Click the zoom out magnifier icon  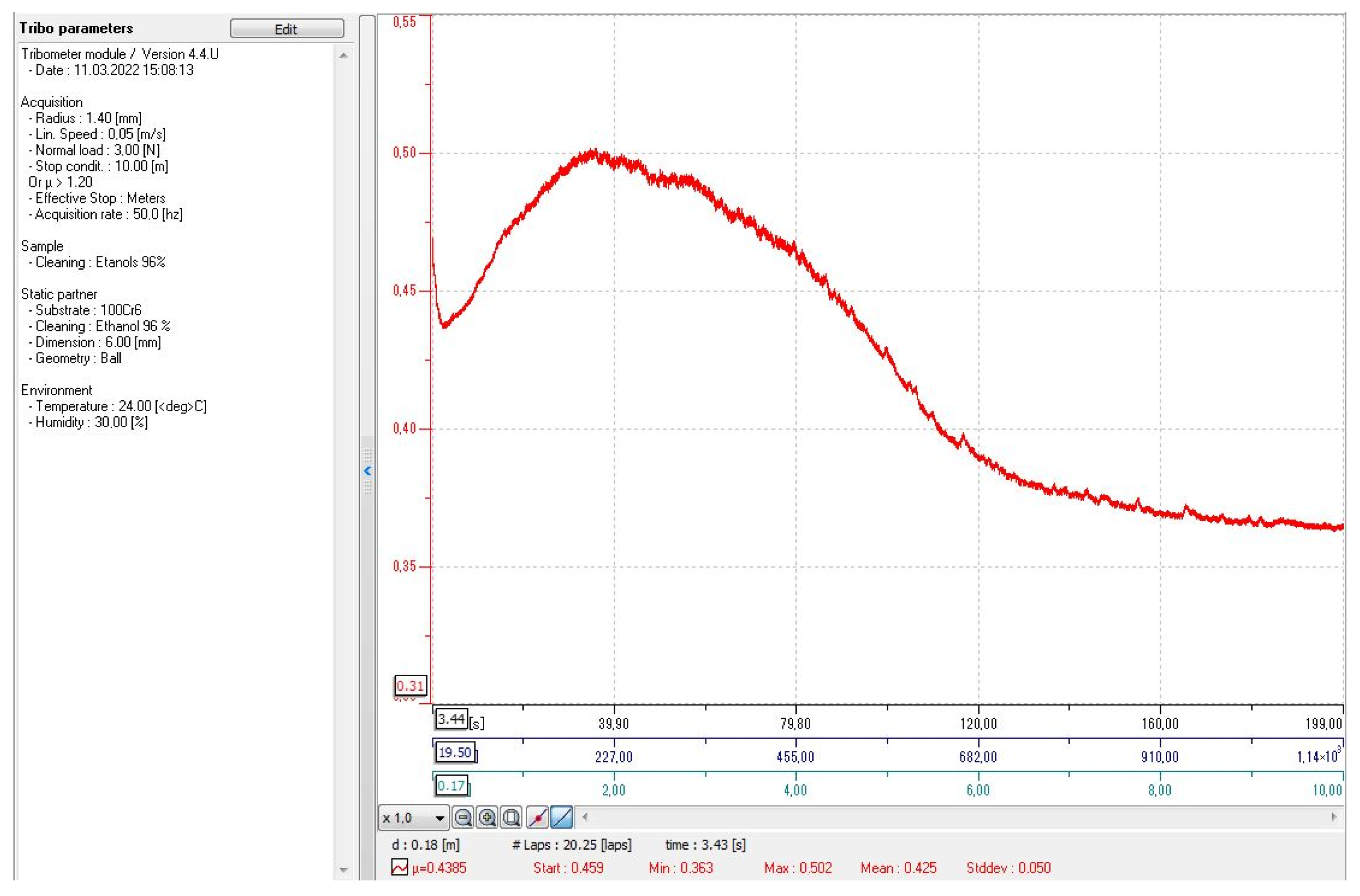[x=463, y=817]
